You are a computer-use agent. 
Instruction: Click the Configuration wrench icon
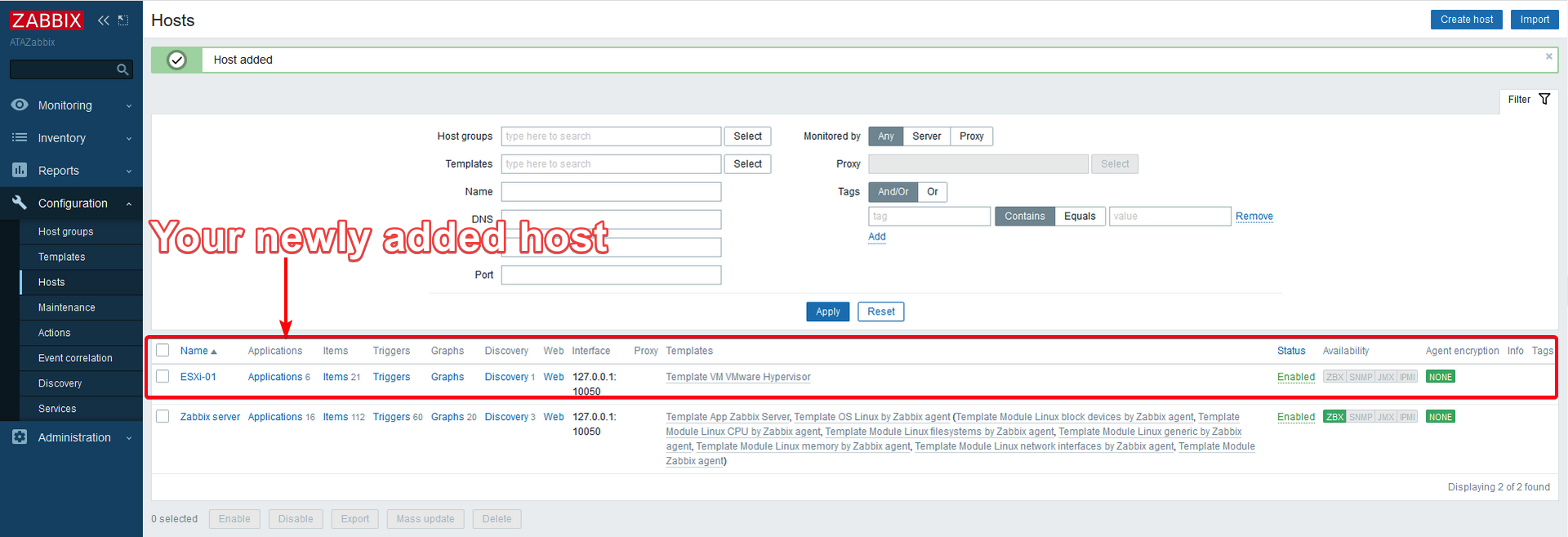[20, 203]
